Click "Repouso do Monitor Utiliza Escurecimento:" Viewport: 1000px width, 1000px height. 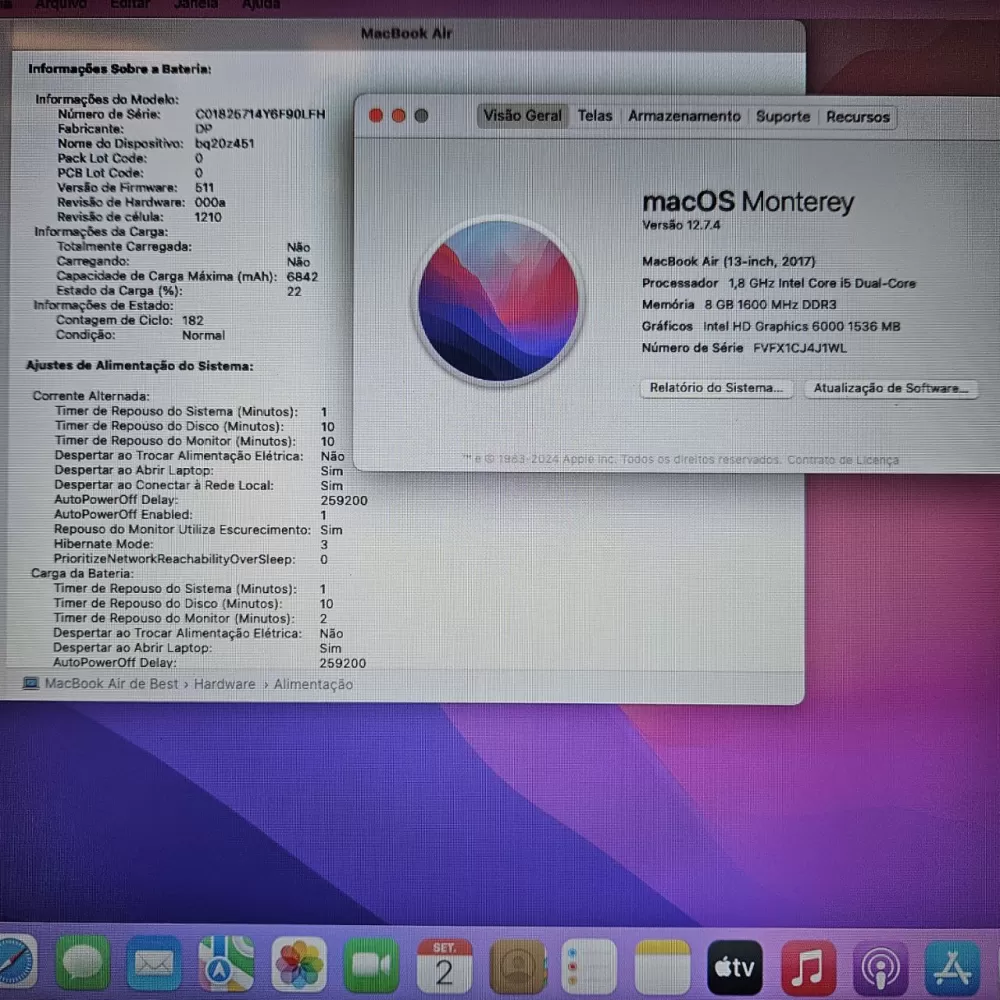[x=182, y=529]
